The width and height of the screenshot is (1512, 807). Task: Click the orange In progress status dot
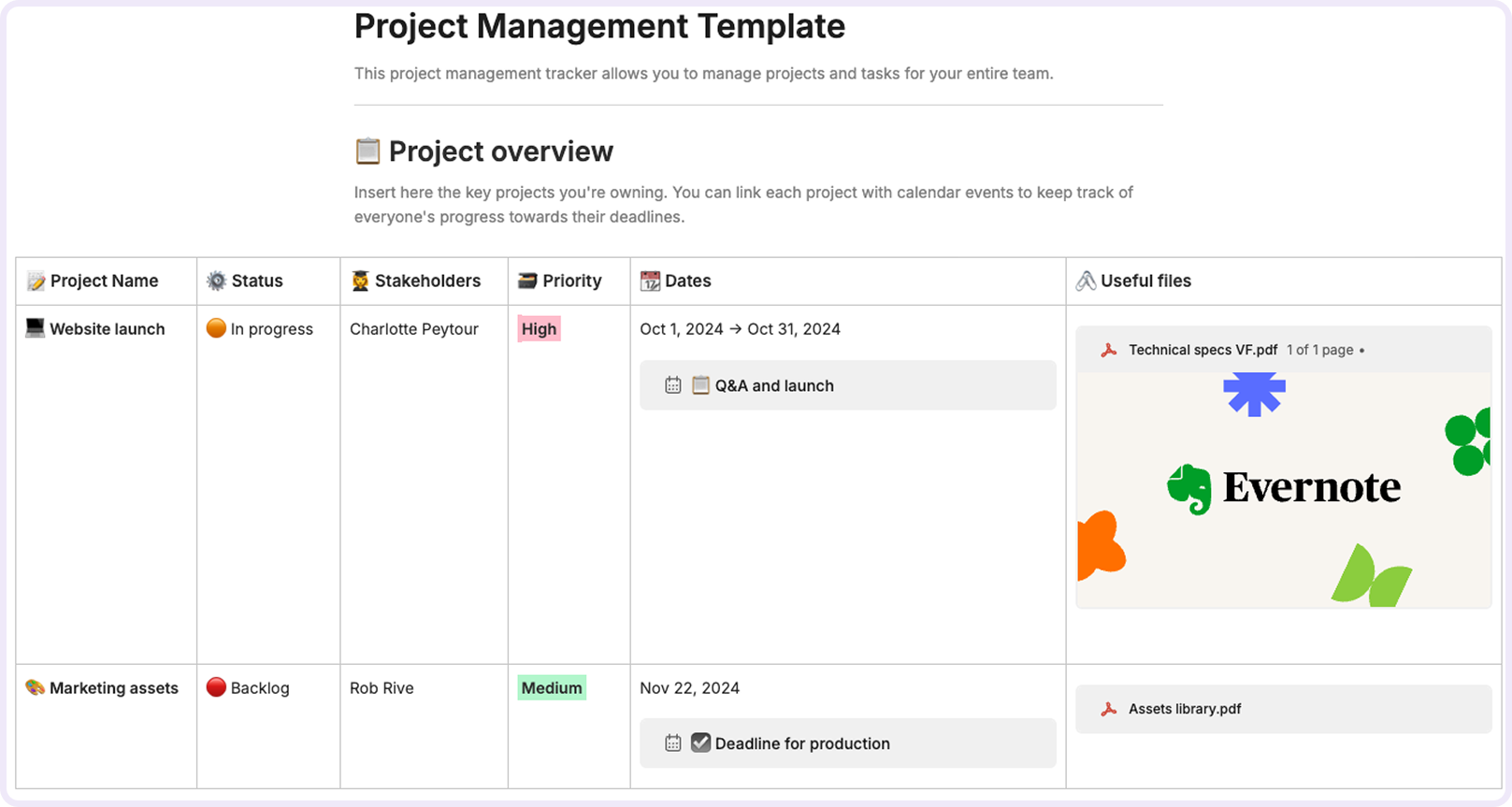[x=216, y=328]
